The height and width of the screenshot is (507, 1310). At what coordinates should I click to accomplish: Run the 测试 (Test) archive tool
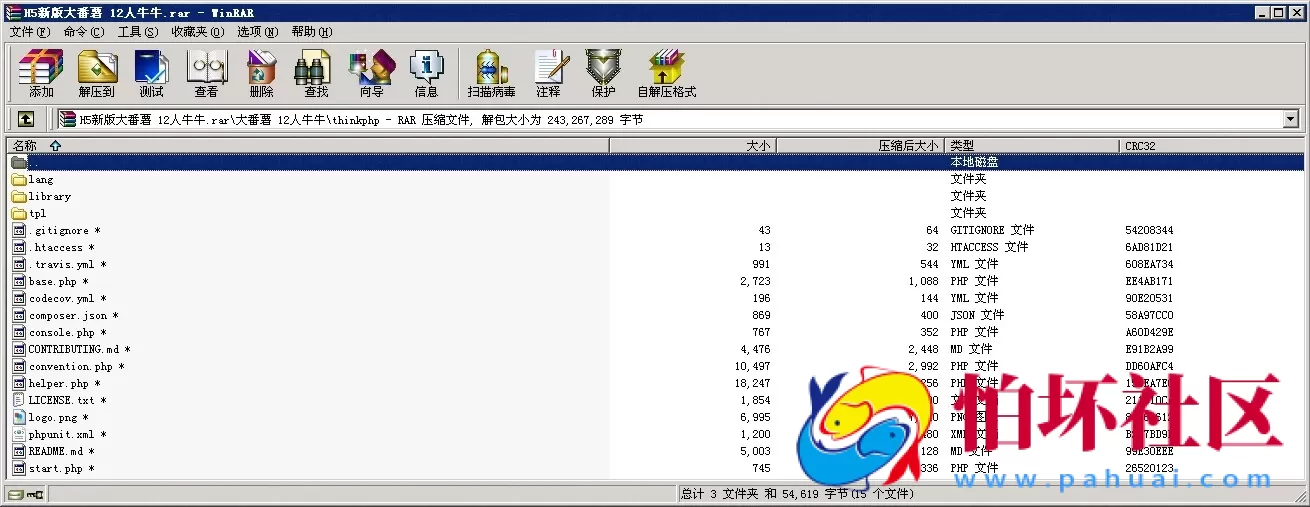[151, 74]
